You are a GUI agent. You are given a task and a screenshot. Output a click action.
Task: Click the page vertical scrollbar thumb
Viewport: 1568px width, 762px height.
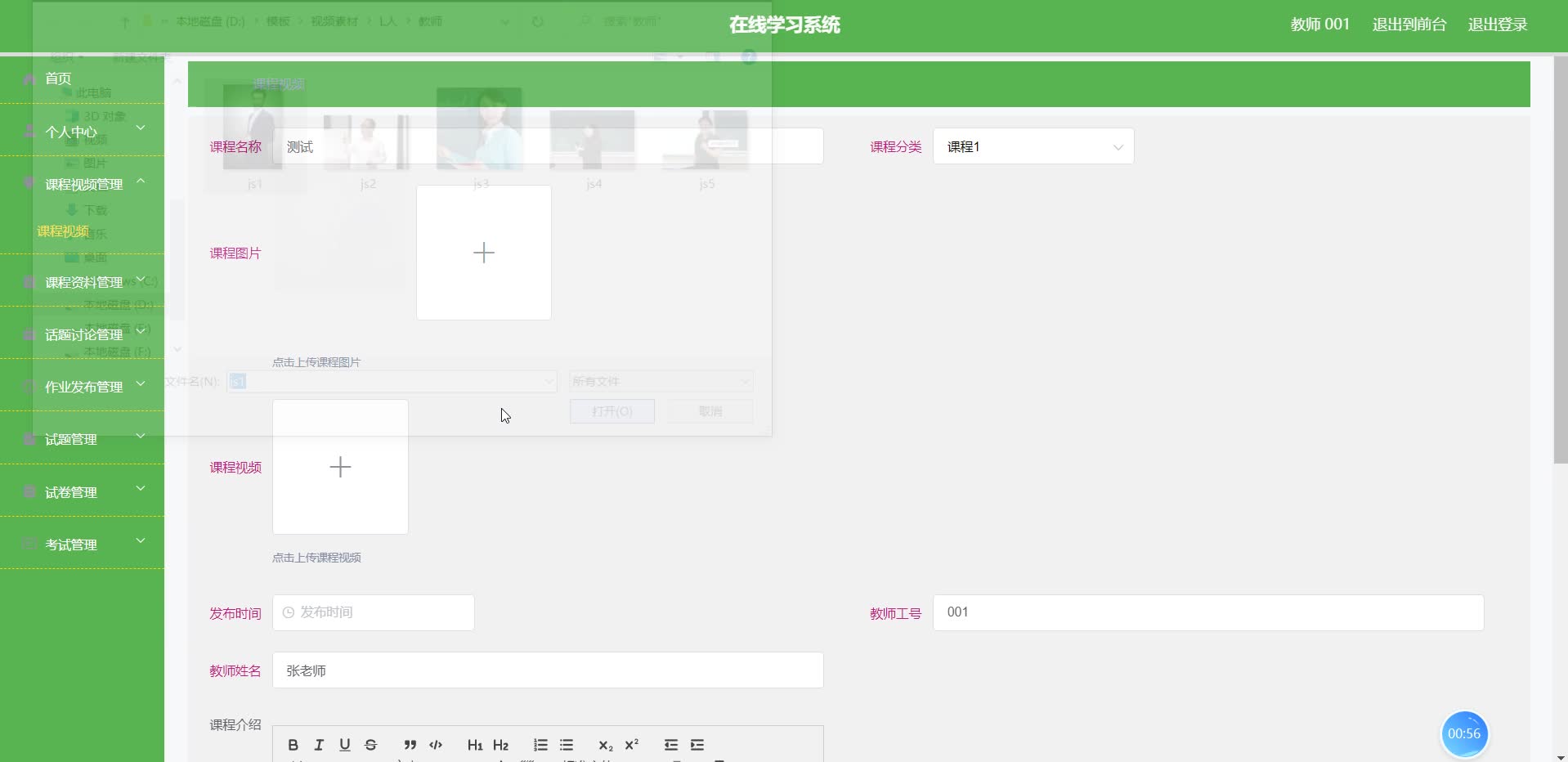[x=1561, y=260]
